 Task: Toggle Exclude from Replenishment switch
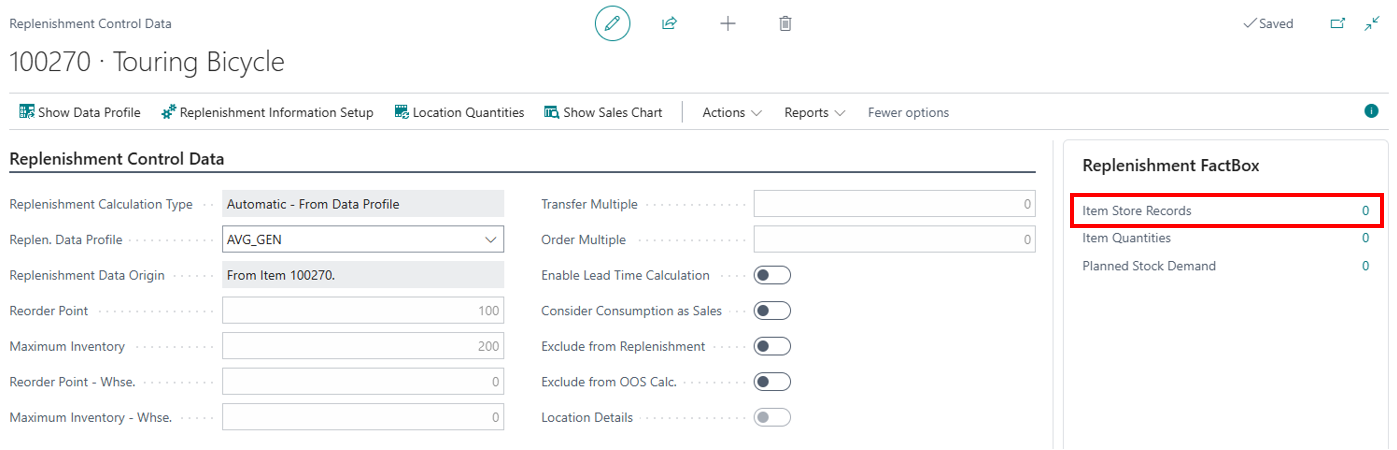point(773,346)
